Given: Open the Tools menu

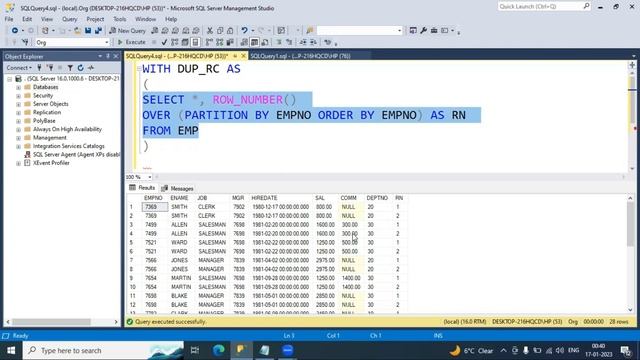Looking at the screenshot, I should point(120,19).
